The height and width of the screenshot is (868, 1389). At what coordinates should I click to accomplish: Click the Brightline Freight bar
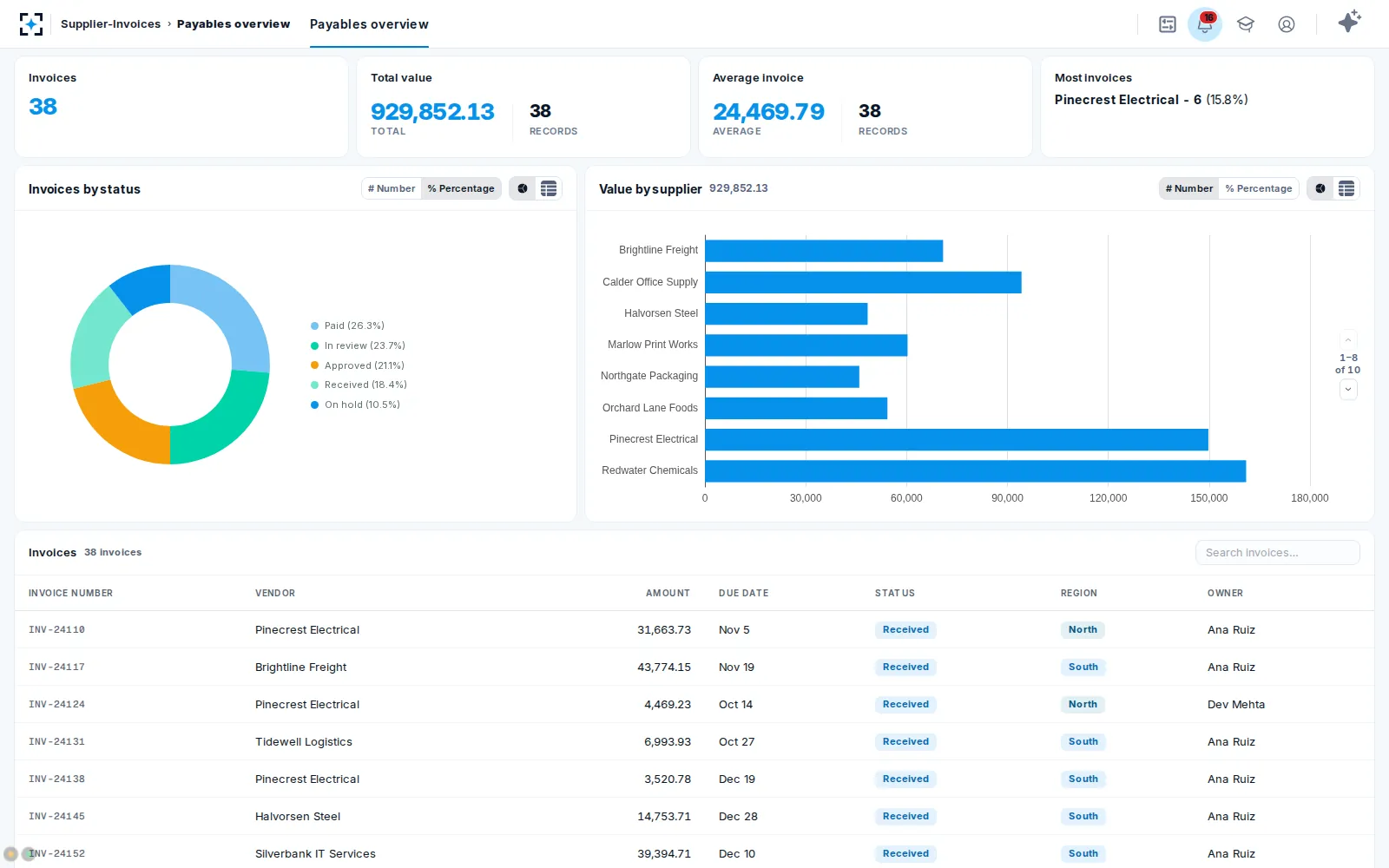point(825,251)
